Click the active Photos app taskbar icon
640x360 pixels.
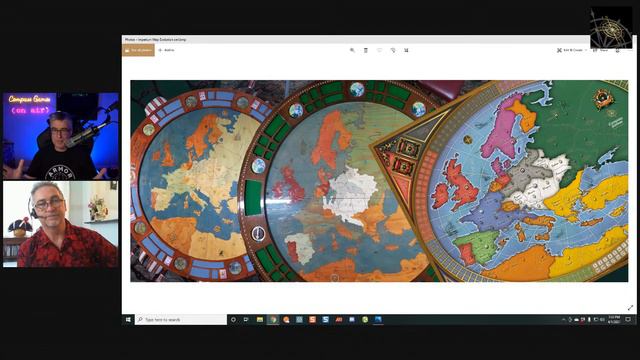pyautogui.click(x=378, y=320)
